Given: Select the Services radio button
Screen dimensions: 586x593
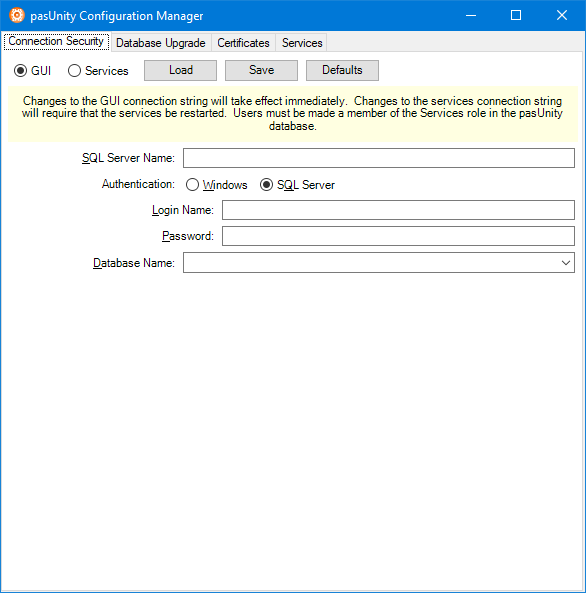Looking at the screenshot, I should pos(98,71).
